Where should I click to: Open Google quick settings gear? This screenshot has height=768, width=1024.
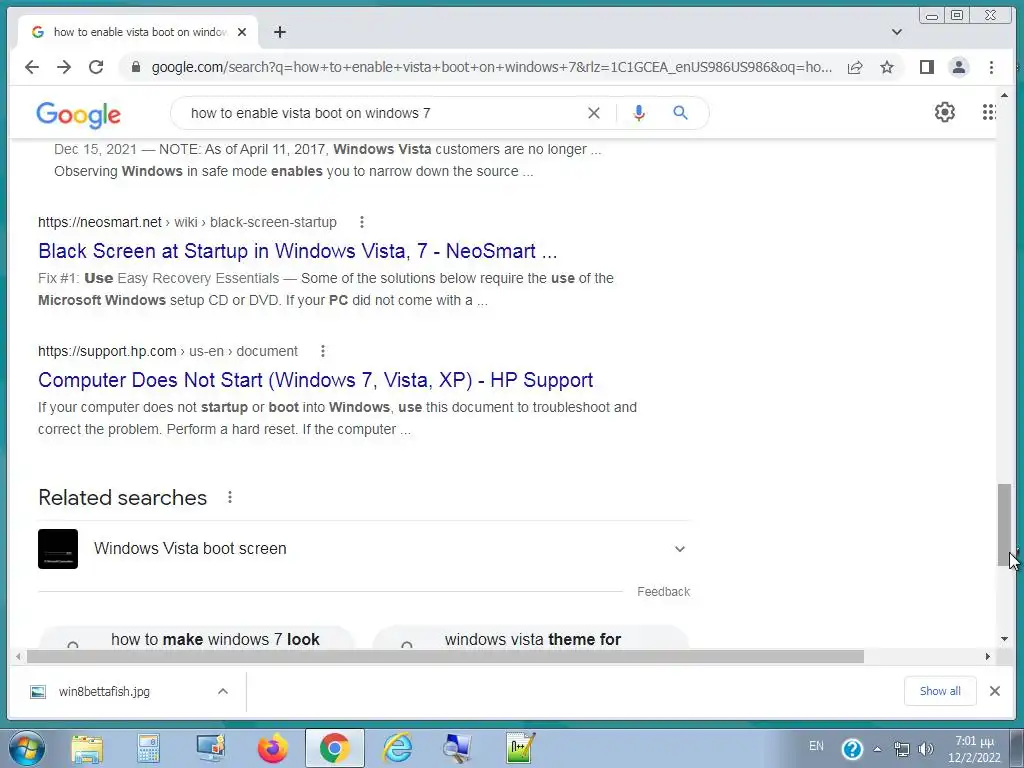point(944,112)
